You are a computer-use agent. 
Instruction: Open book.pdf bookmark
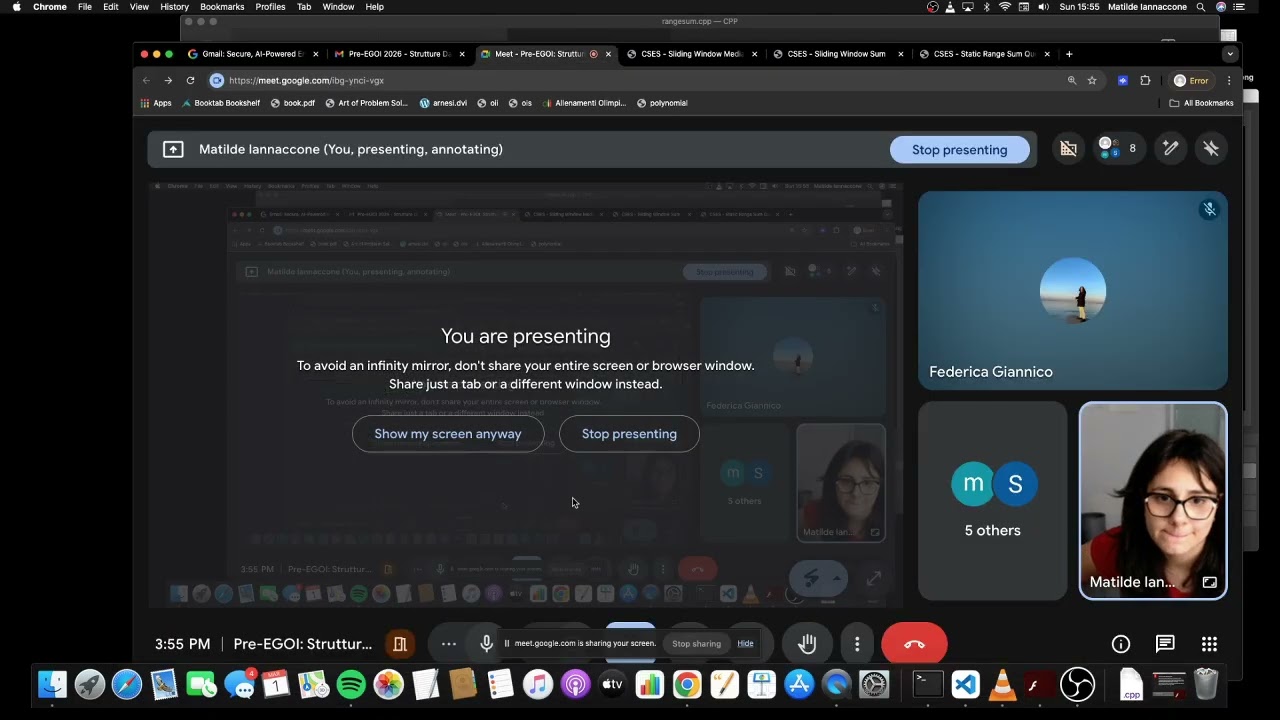coord(292,103)
